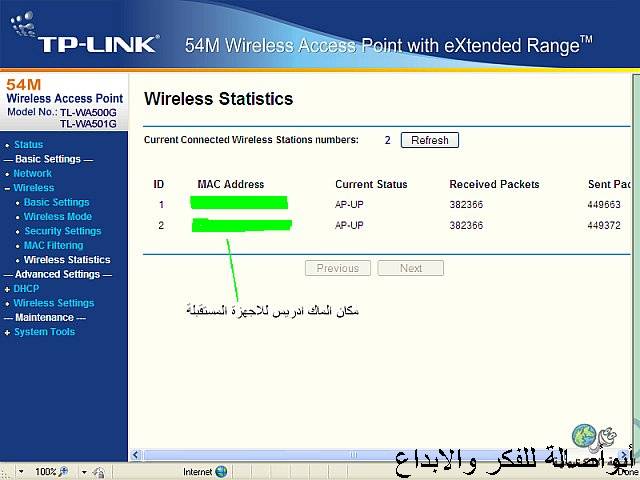Select Wireless Statistics in sidebar

click(x=67, y=260)
